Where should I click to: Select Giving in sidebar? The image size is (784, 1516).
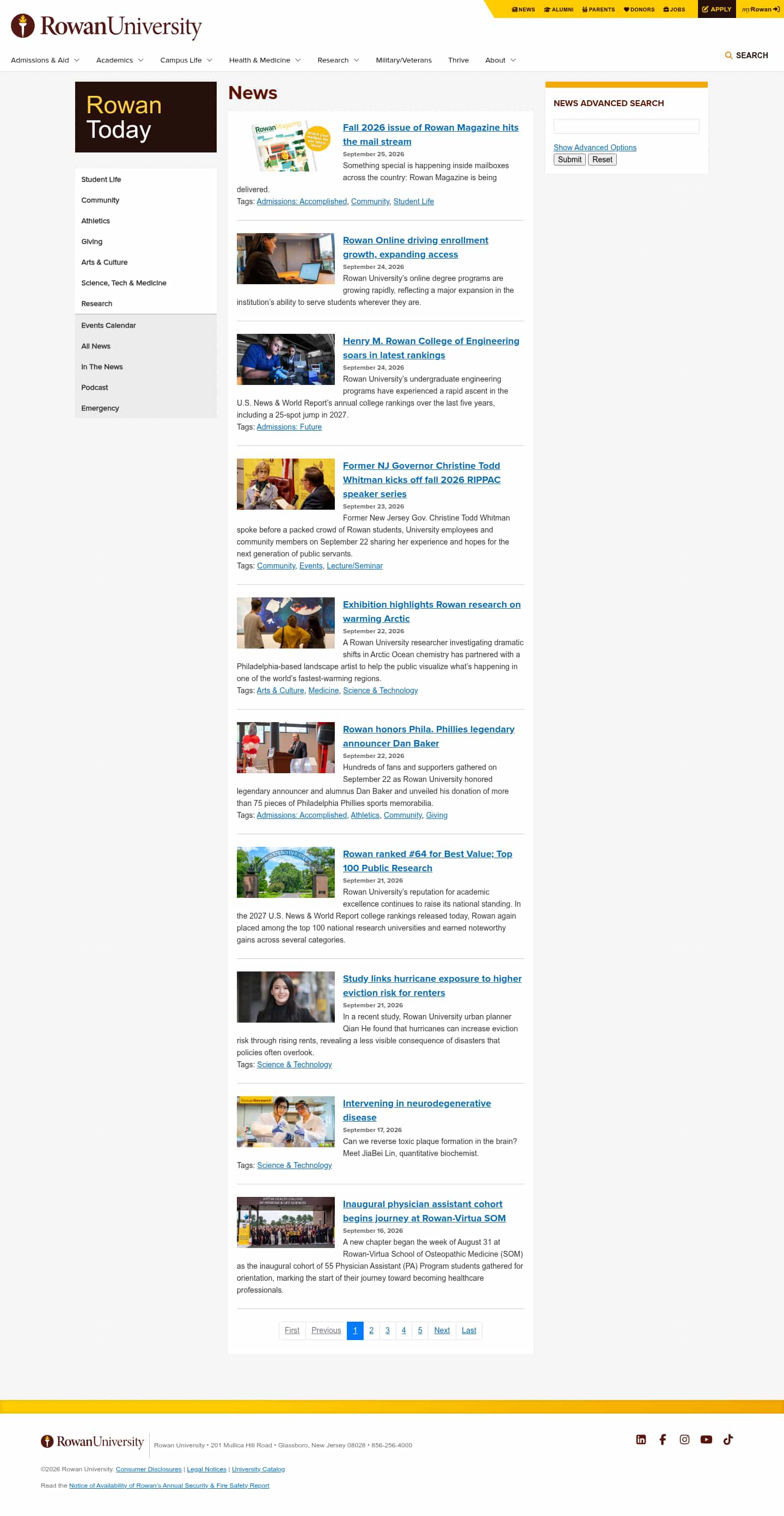pyautogui.click(x=145, y=241)
